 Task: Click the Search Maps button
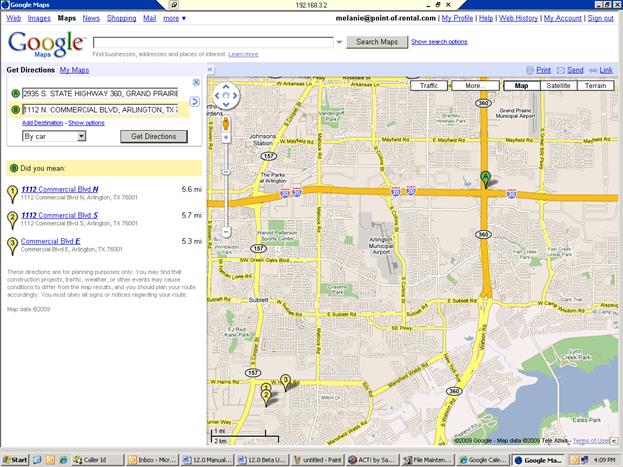point(377,42)
